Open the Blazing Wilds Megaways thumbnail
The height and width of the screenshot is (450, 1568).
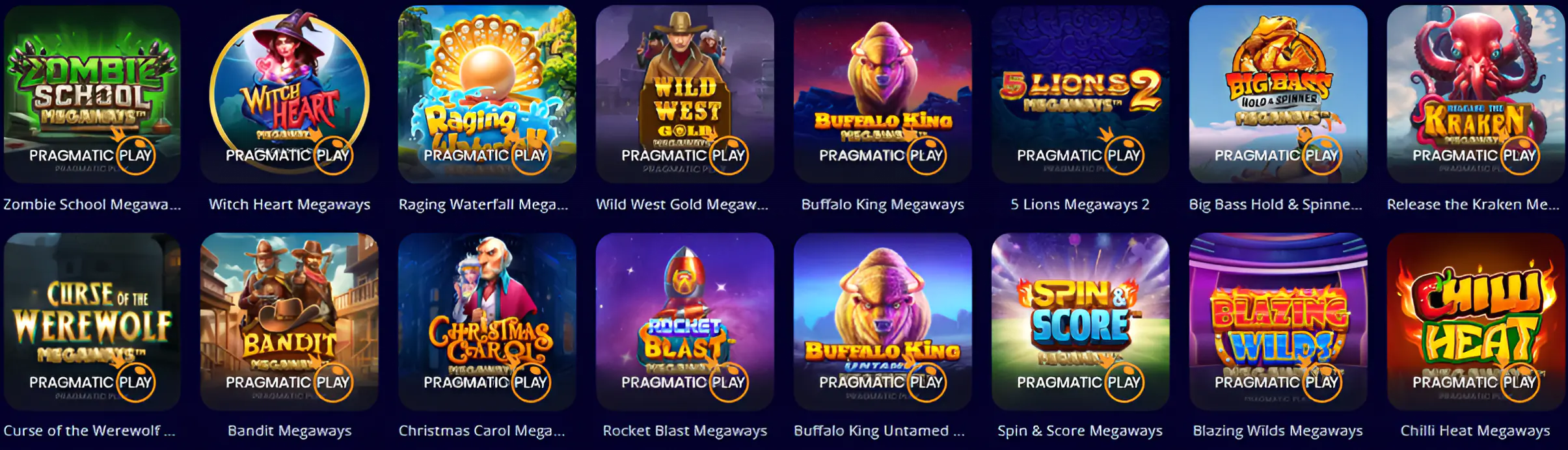pyautogui.click(x=1278, y=322)
